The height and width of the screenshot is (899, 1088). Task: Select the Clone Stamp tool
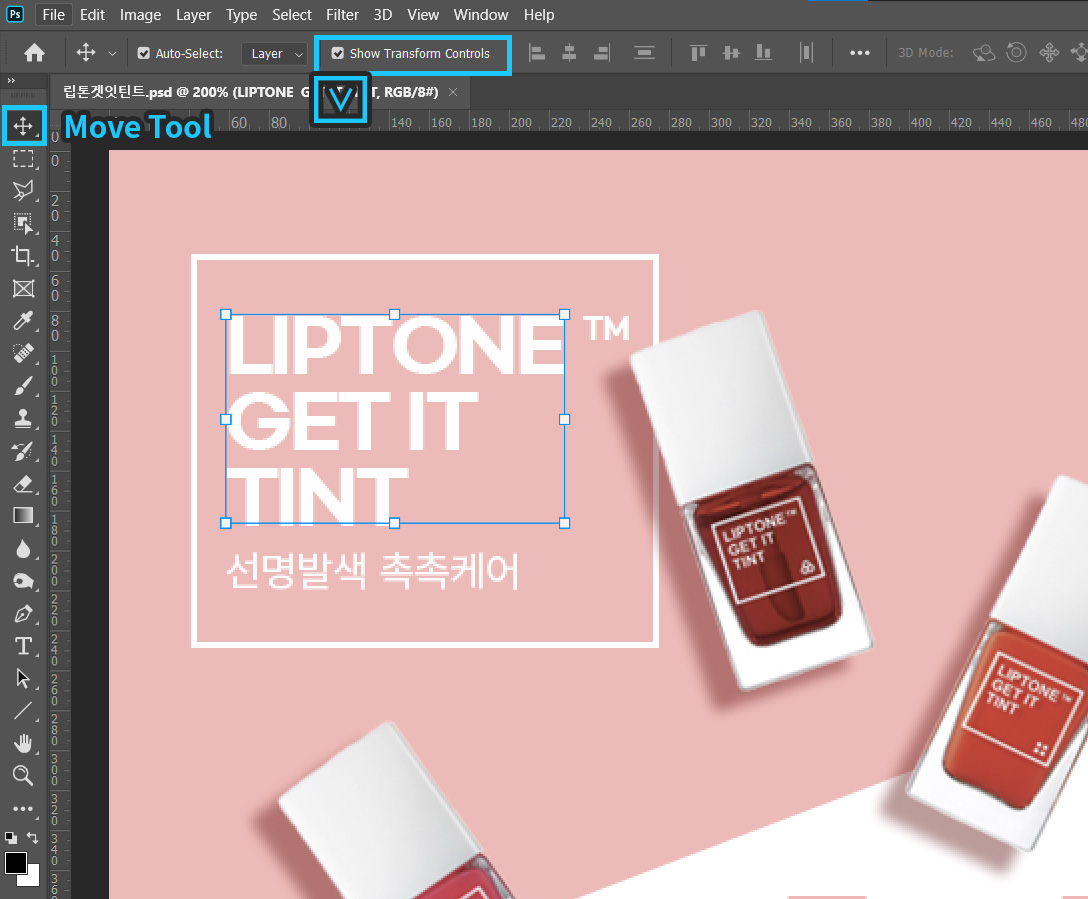pos(23,418)
